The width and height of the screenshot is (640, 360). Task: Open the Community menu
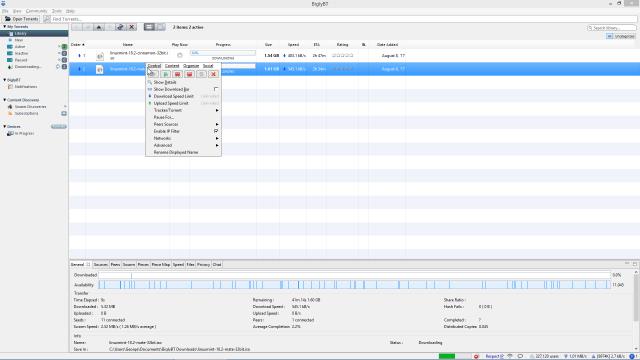pyautogui.click(x=36, y=11)
